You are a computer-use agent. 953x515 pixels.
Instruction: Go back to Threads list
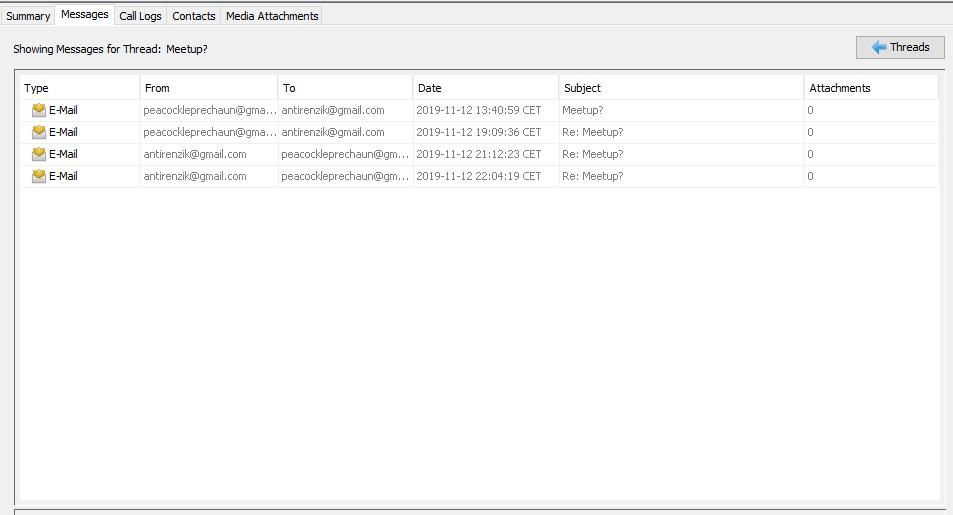tap(900, 47)
